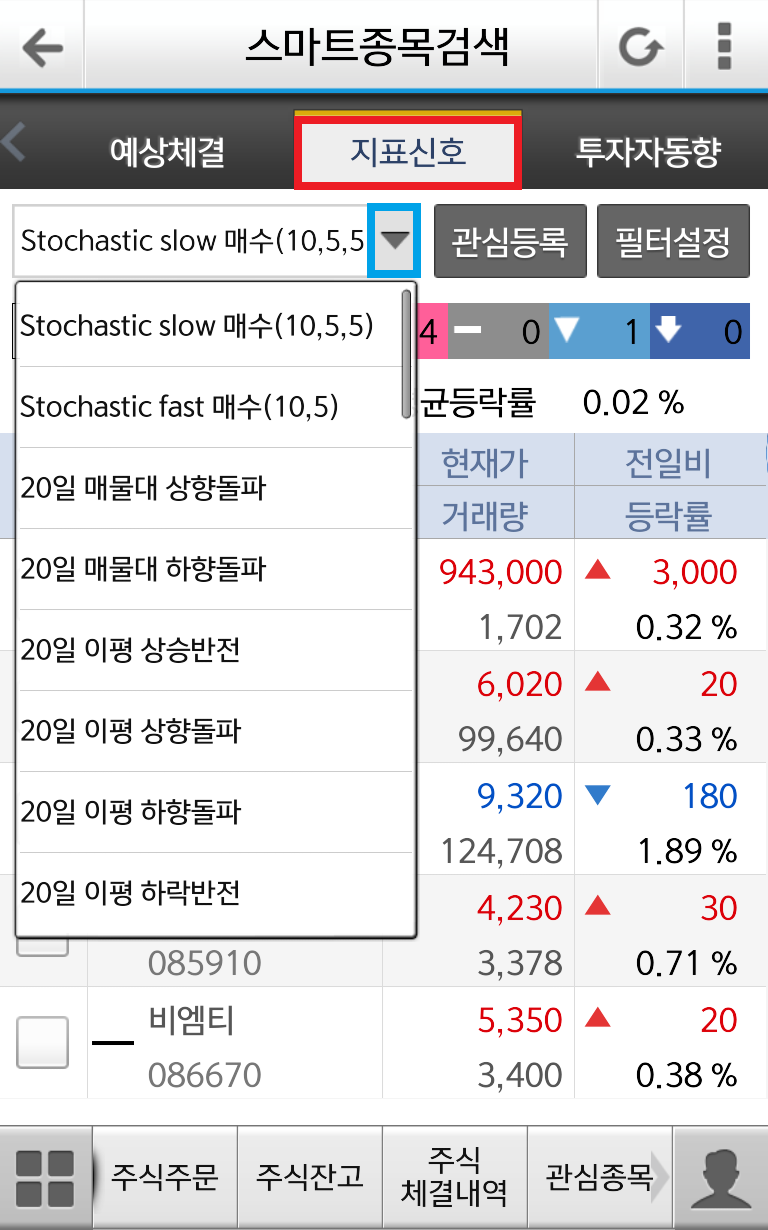Switch to the 투자자동향 tab

click(648, 152)
